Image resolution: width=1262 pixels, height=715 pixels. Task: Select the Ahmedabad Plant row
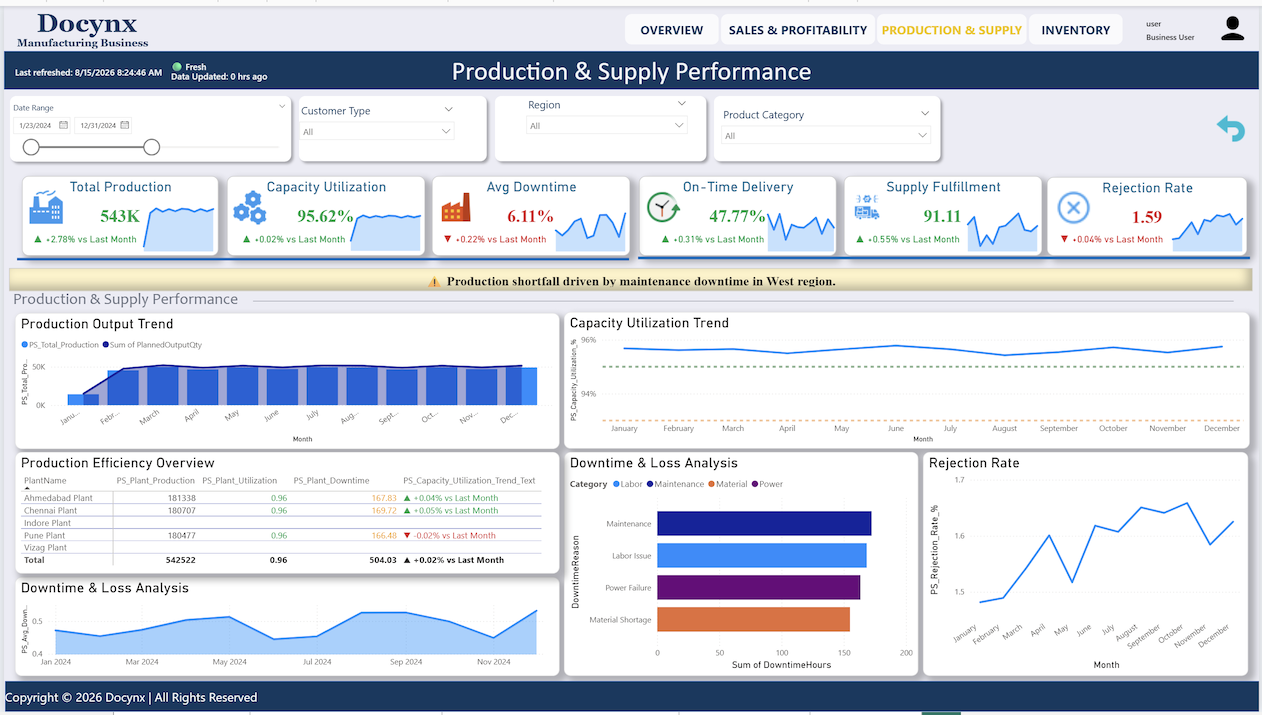click(282, 498)
